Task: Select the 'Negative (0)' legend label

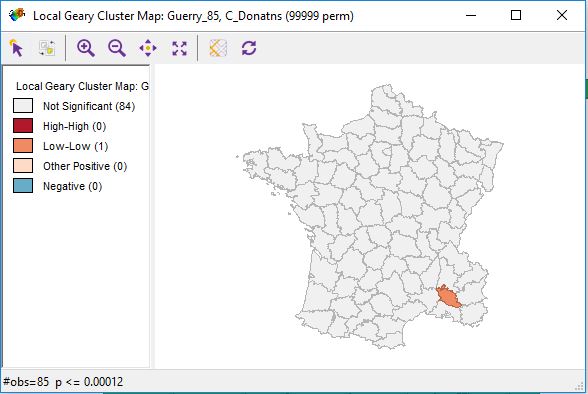Action: (x=72, y=186)
